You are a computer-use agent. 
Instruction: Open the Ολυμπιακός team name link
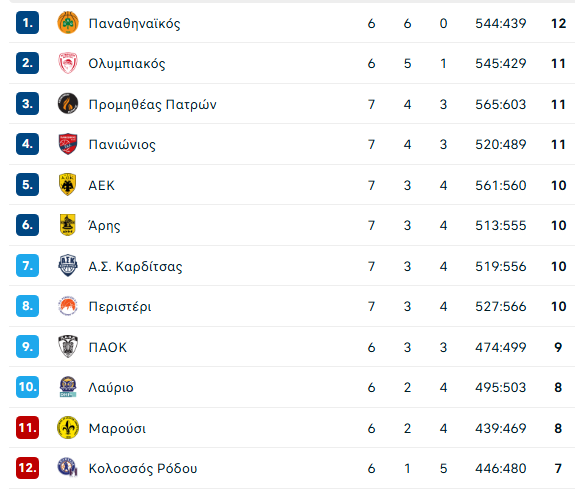pos(127,63)
